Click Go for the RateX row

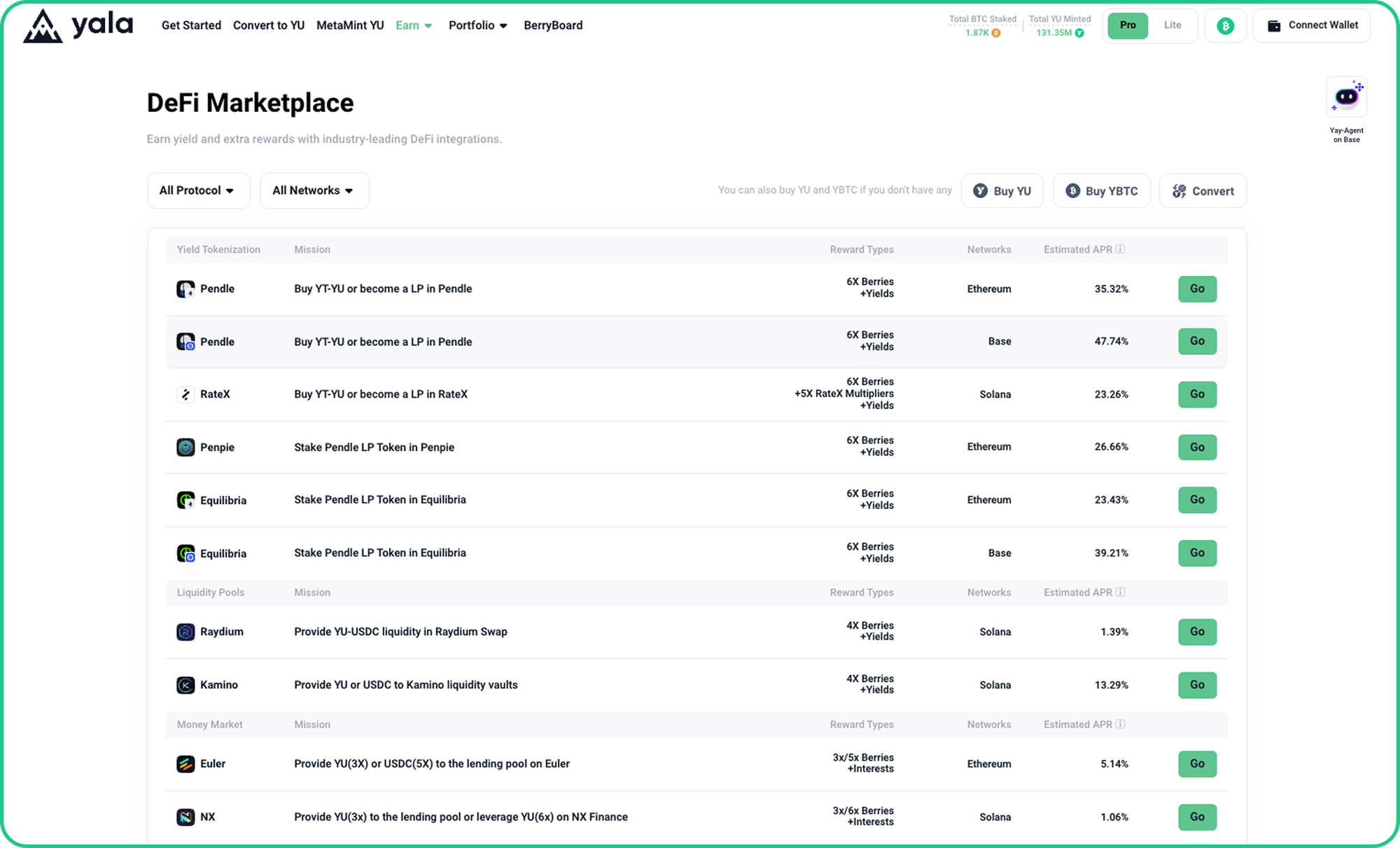click(1197, 394)
